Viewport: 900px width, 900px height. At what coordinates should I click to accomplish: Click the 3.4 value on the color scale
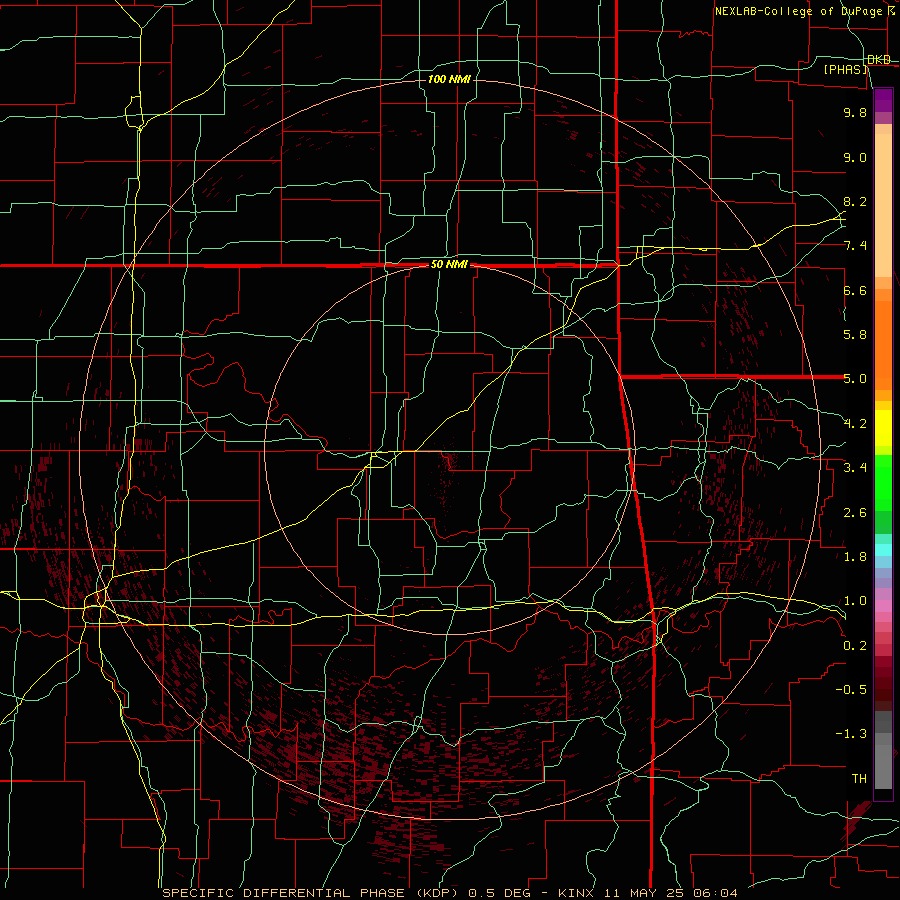[855, 468]
